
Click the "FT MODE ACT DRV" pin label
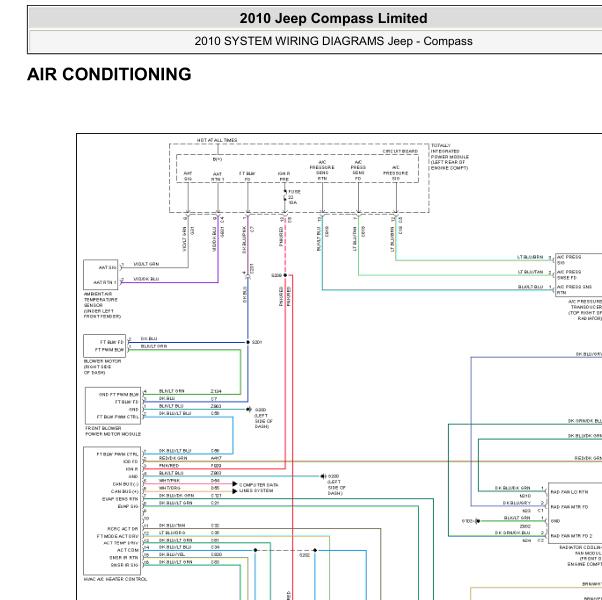pos(117,536)
